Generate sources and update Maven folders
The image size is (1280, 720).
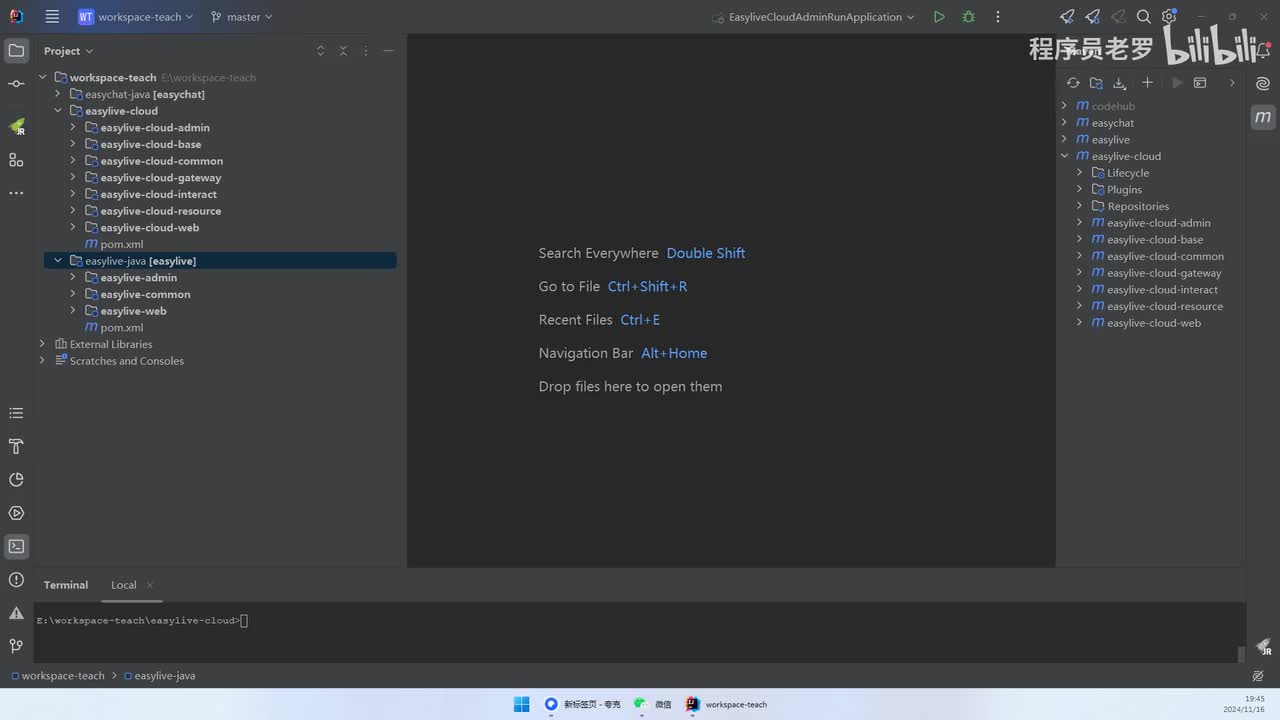pyautogui.click(x=1096, y=83)
